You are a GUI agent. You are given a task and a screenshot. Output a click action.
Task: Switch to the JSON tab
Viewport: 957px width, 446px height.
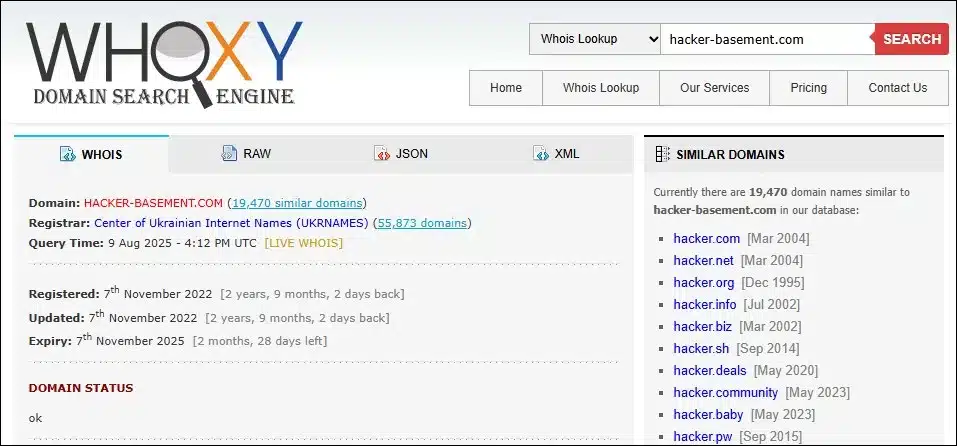pyautogui.click(x=401, y=154)
